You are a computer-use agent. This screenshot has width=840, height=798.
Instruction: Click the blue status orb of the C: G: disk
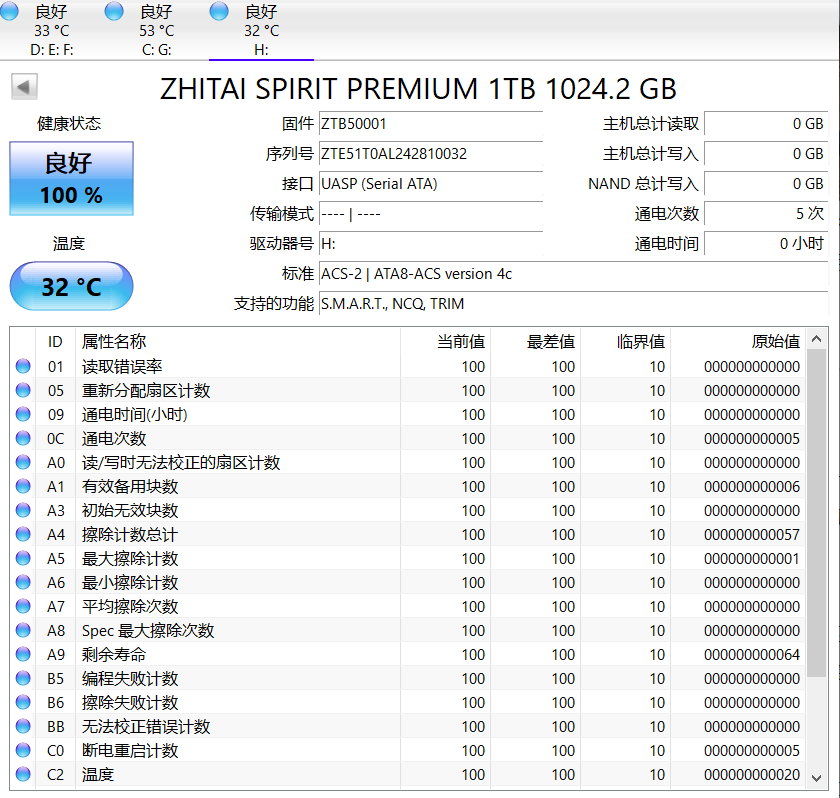114,11
